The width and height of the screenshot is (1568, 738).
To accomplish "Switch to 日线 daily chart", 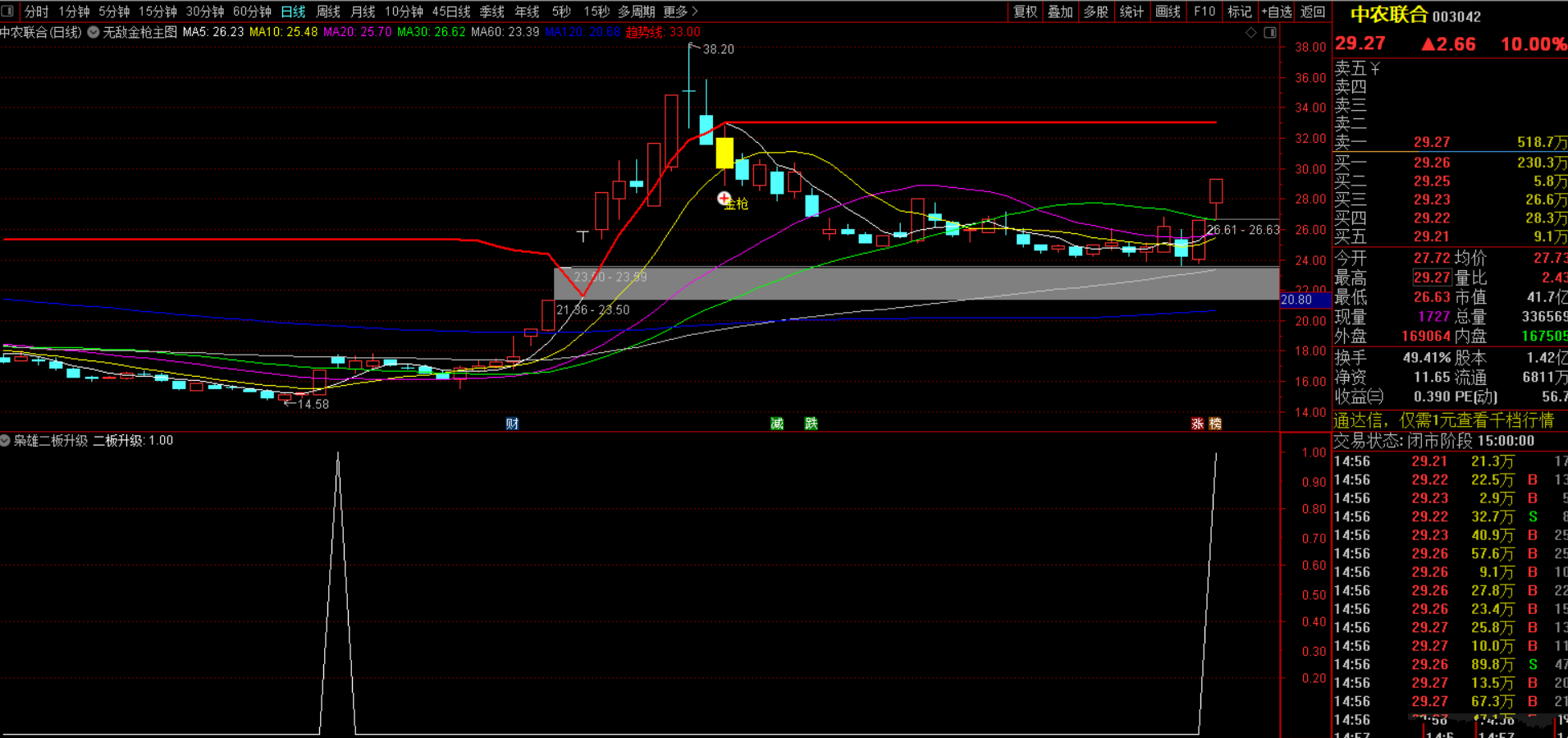I will (293, 11).
